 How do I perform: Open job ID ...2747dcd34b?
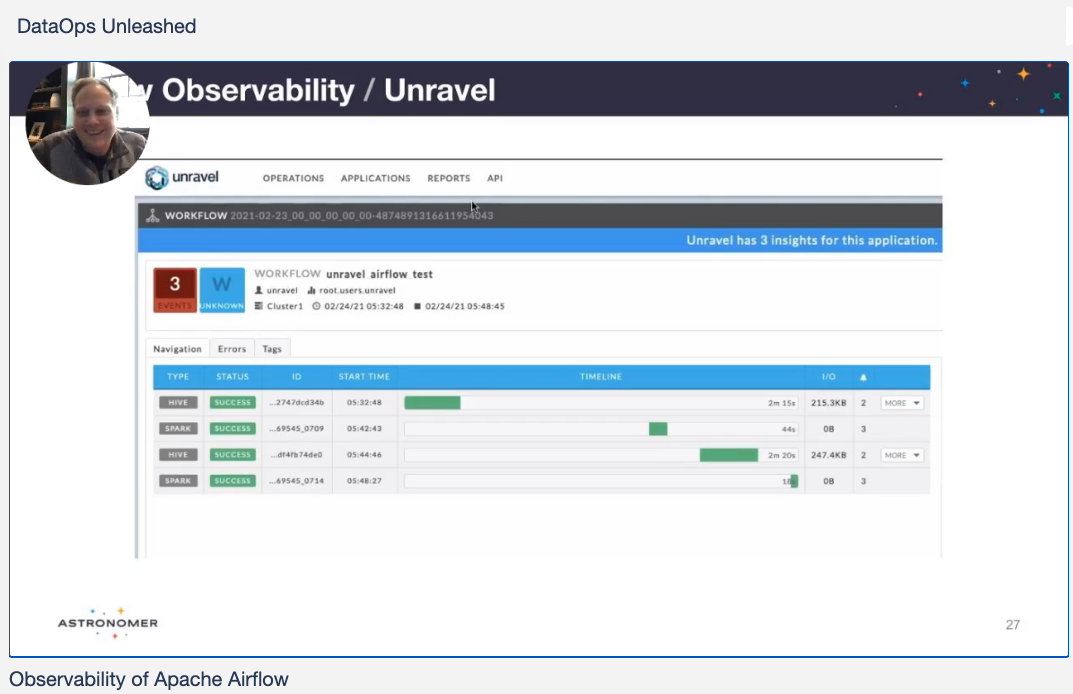(296, 402)
